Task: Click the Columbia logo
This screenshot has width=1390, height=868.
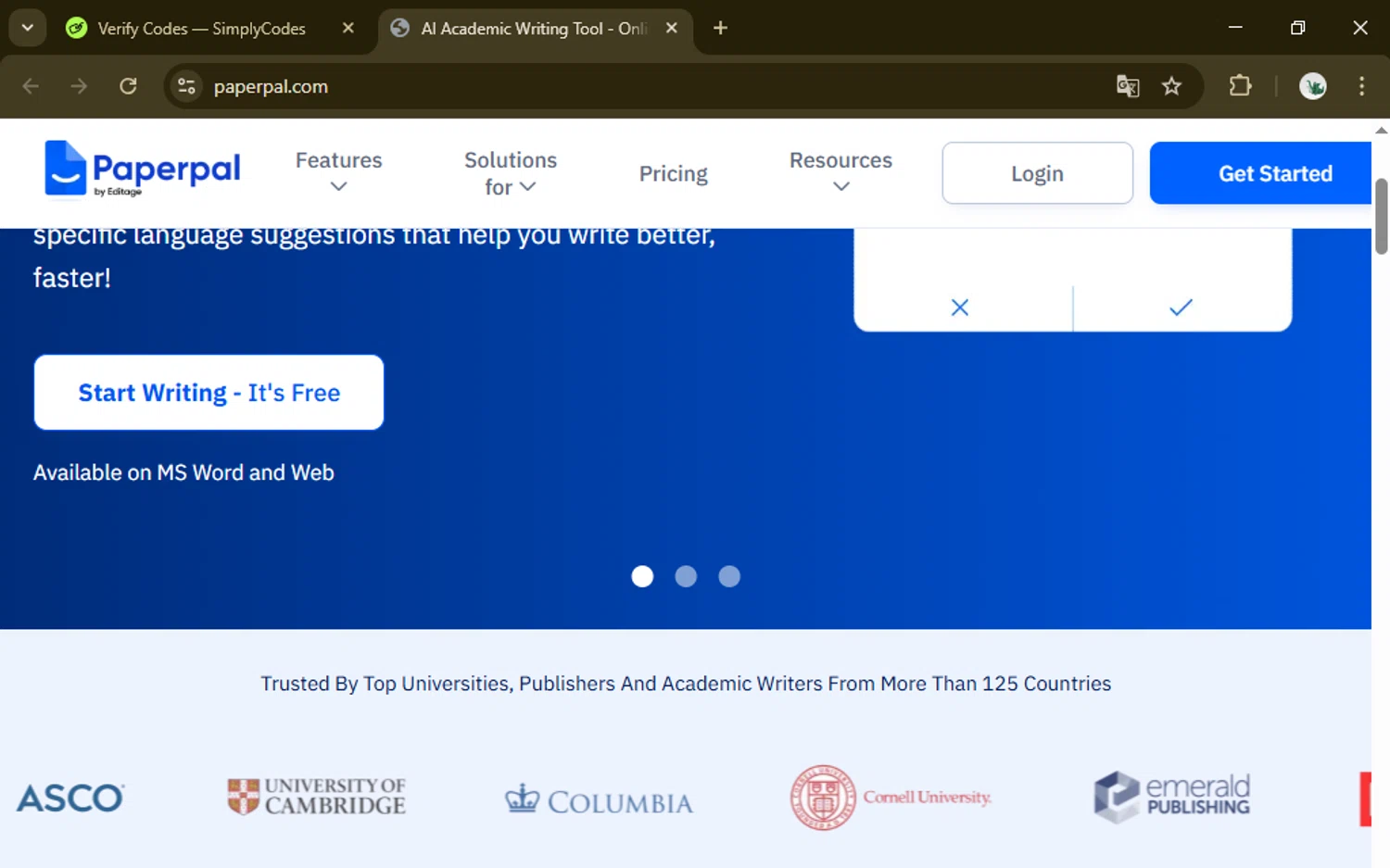Action: [x=599, y=800]
